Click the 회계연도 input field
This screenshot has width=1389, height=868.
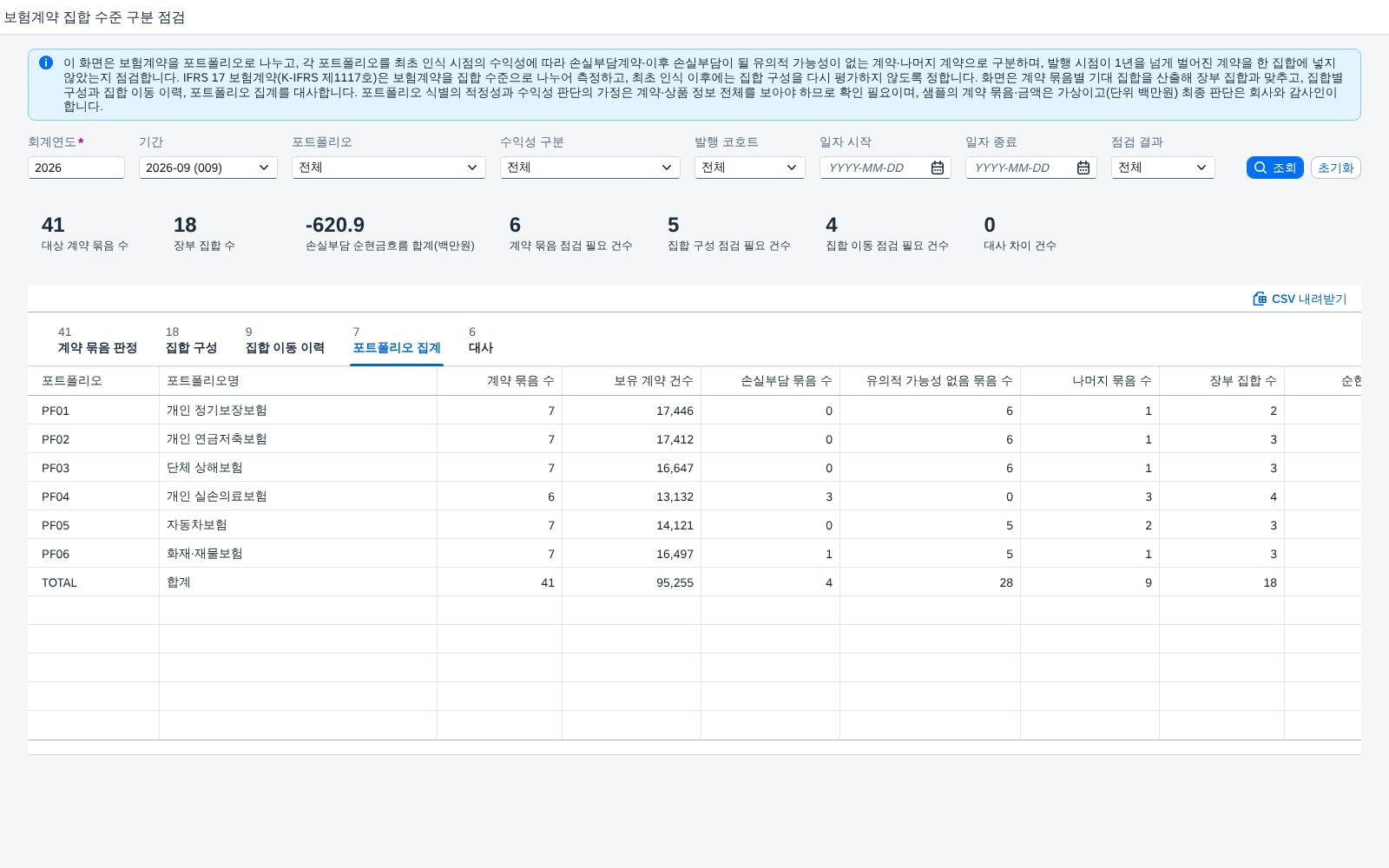(x=76, y=168)
